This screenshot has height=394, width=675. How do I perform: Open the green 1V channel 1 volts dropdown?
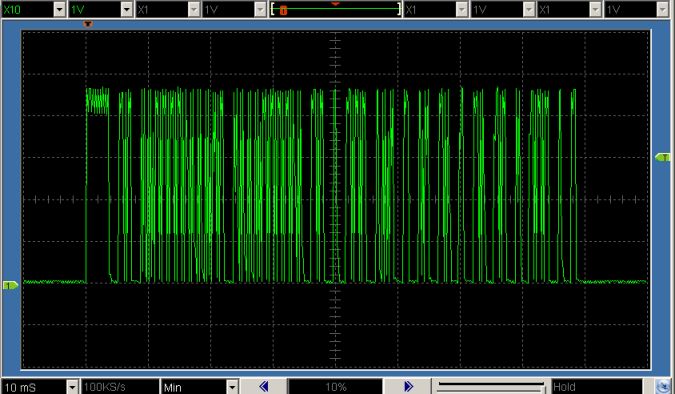101,9
